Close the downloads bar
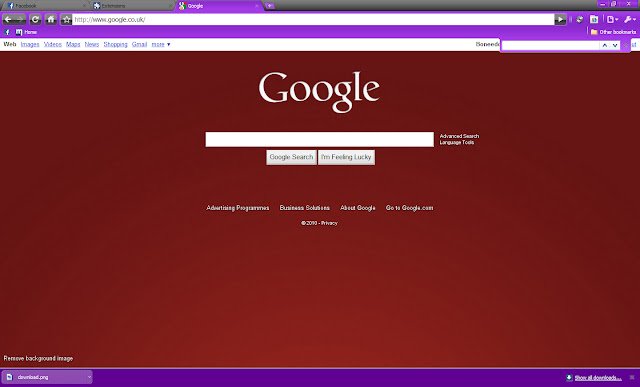Image resolution: width=640 pixels, height=387 pixels. coord(632,378)
